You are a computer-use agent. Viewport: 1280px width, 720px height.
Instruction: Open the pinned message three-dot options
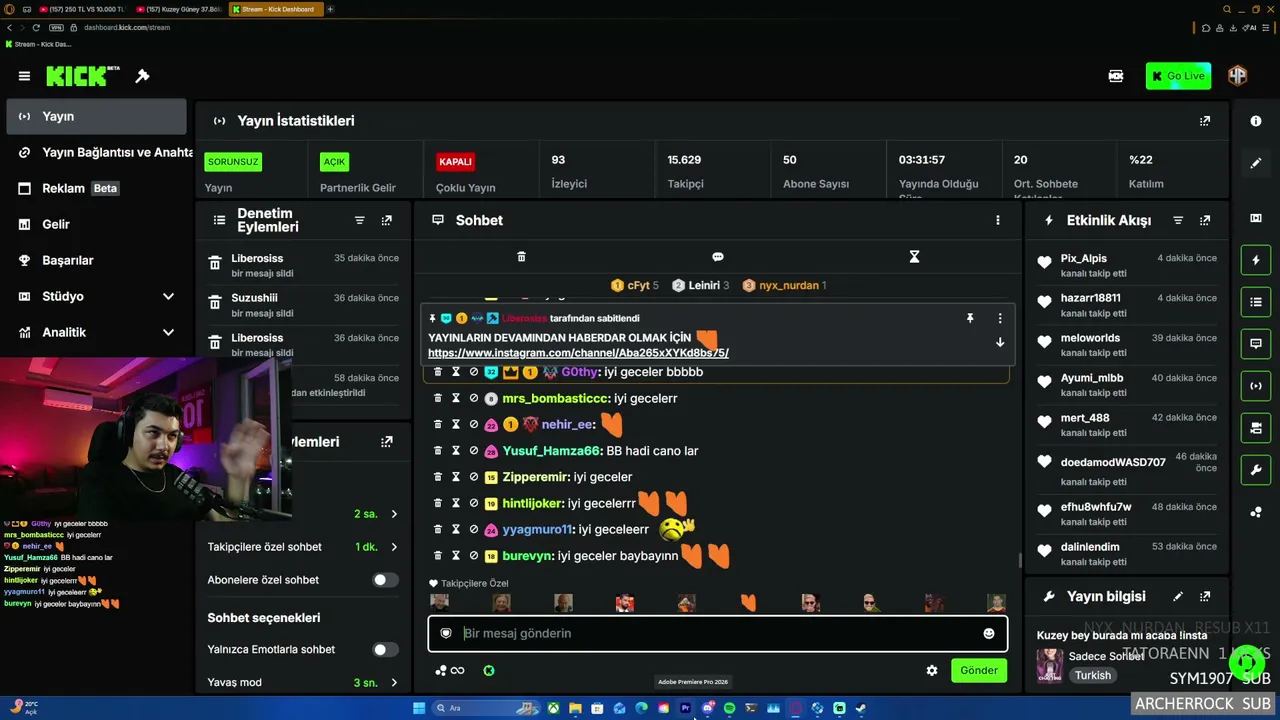pos(1000,318)
